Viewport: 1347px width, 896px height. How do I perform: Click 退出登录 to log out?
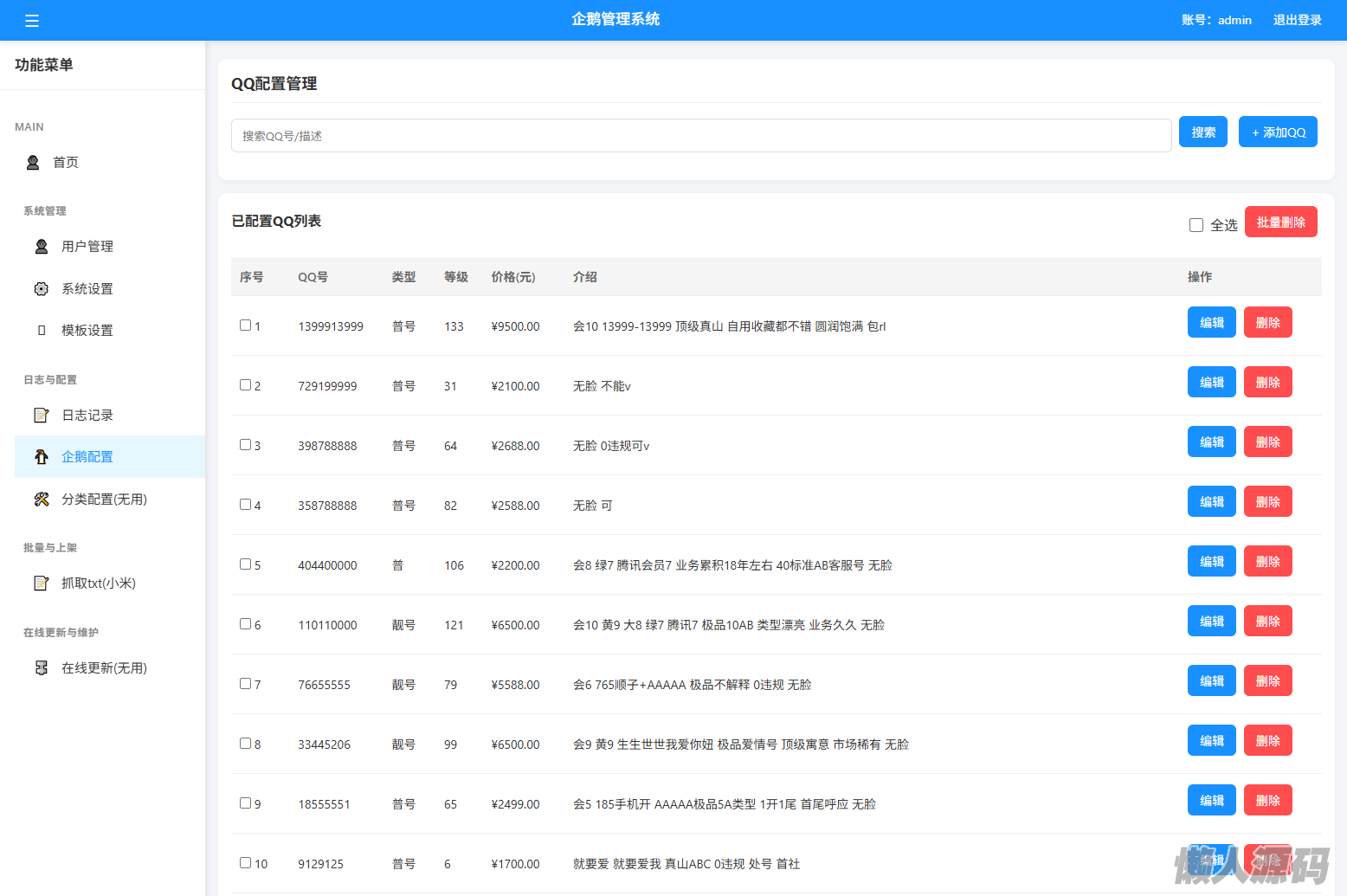pyautogui.click(x=1297, y=20)
